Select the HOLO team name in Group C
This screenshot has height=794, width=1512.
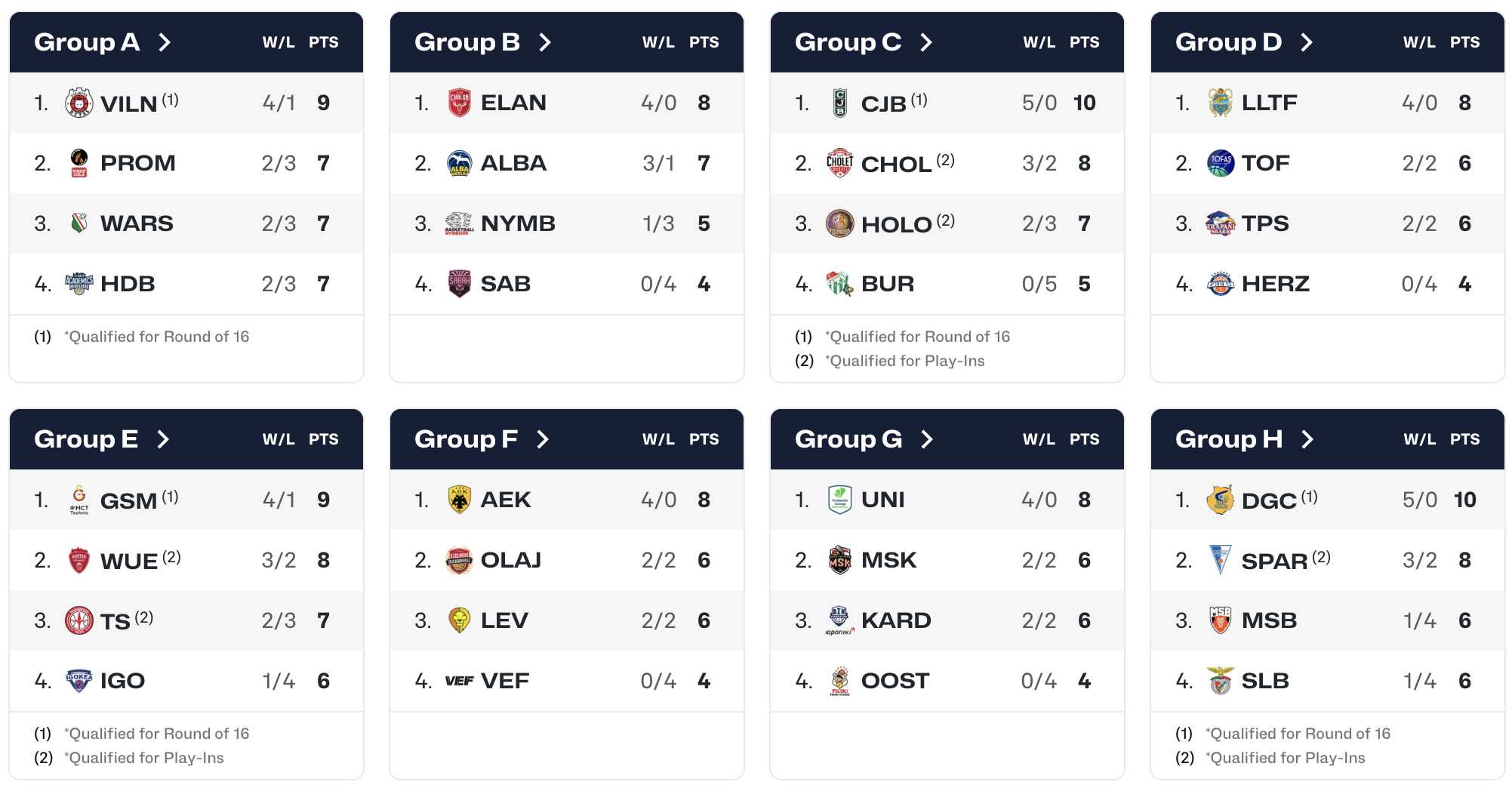coord(896,224)
